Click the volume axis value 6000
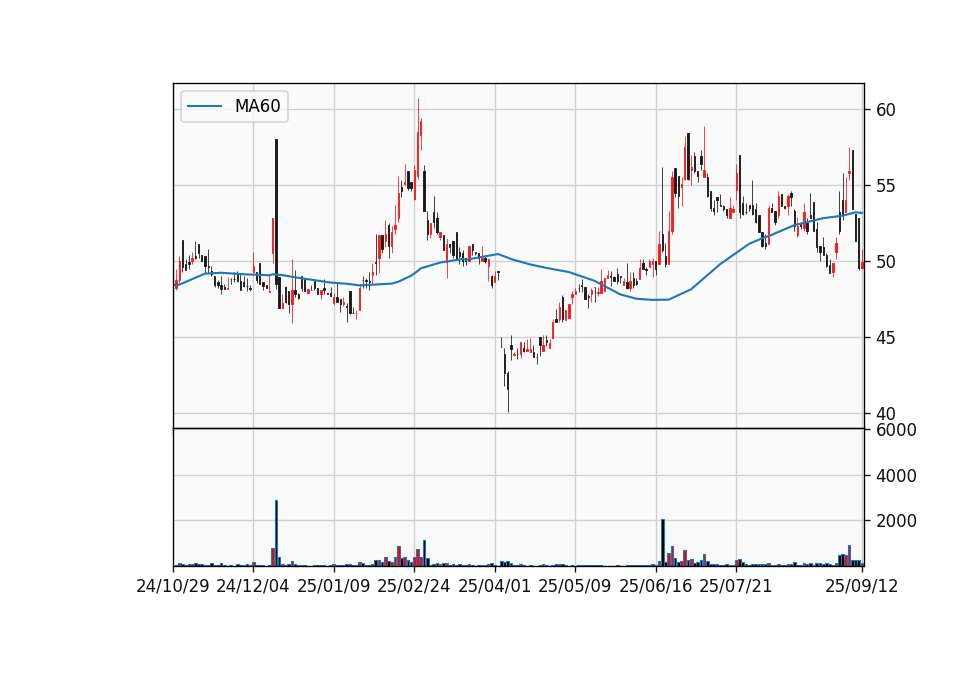This screenshot has width=960, height=690. click(896, 430)
